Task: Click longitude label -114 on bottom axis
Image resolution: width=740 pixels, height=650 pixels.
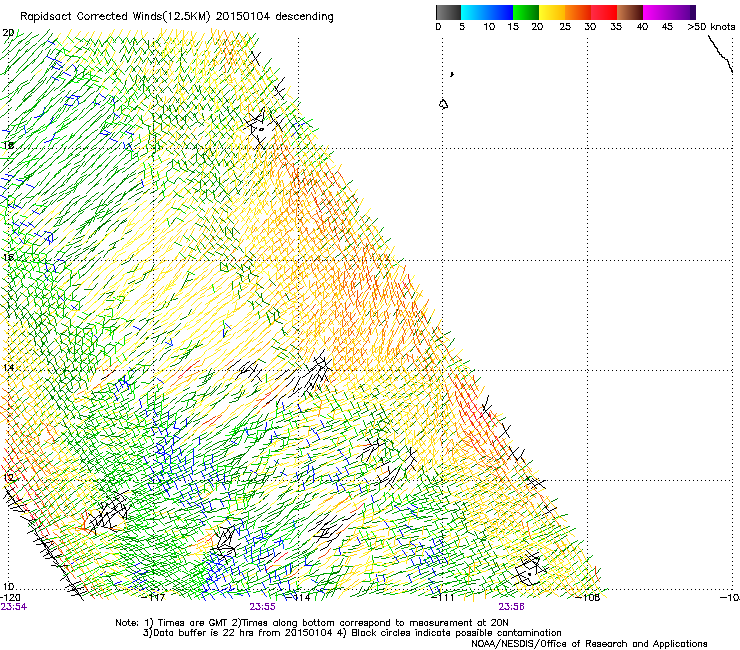Action: click(299, 598)
